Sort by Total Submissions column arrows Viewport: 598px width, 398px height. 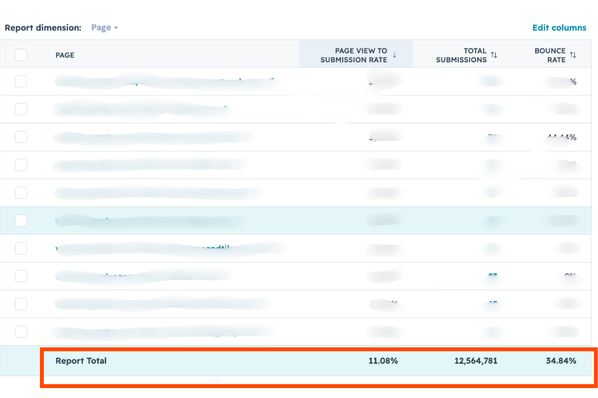[x=494, y=55]
